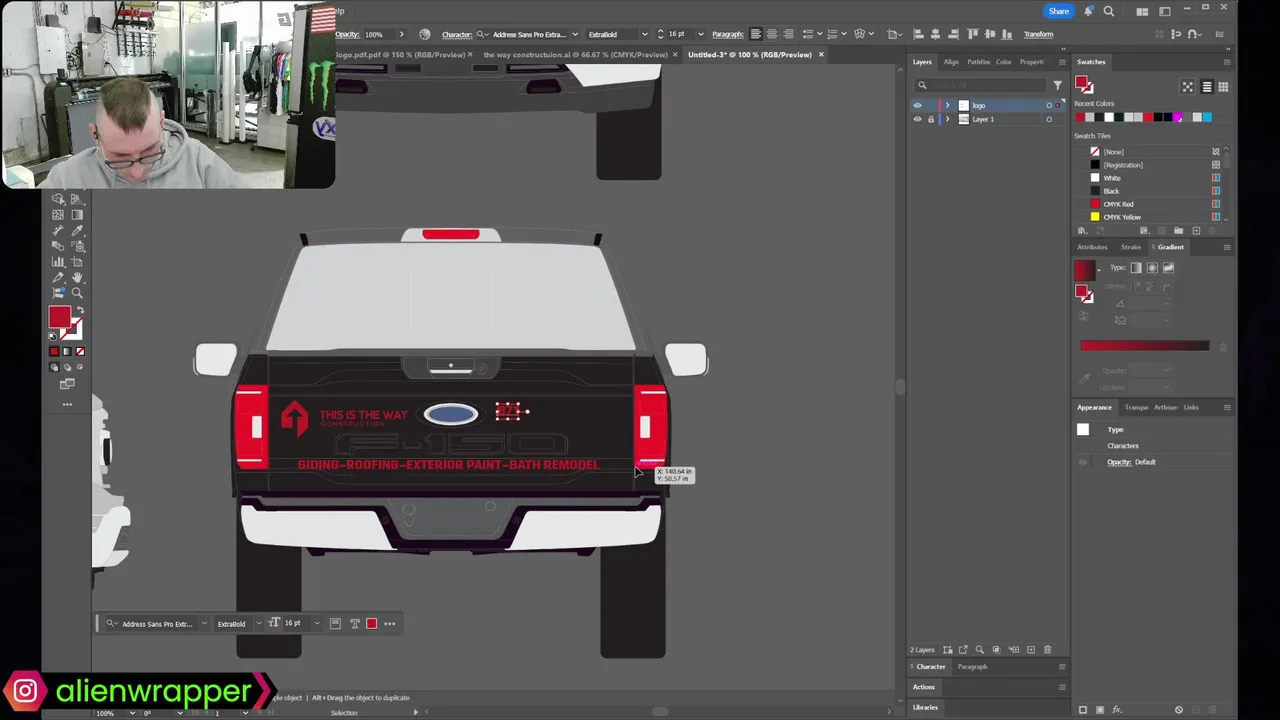Switch to the Color panel tab
The image size is (1280, 720).
[1003, 62]
